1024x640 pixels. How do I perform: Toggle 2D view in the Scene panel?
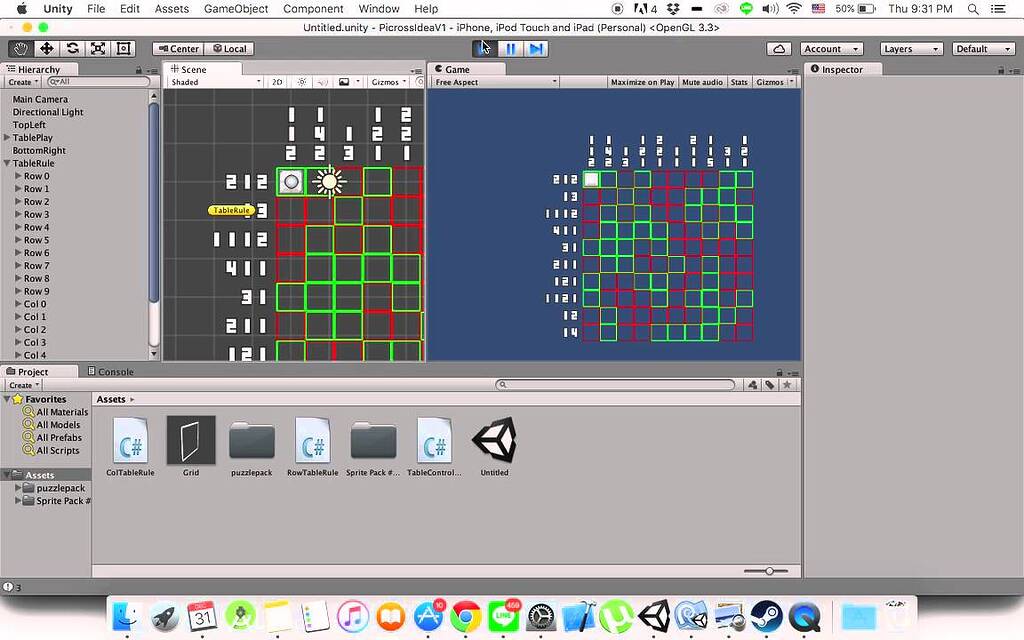tap(277, 82)
